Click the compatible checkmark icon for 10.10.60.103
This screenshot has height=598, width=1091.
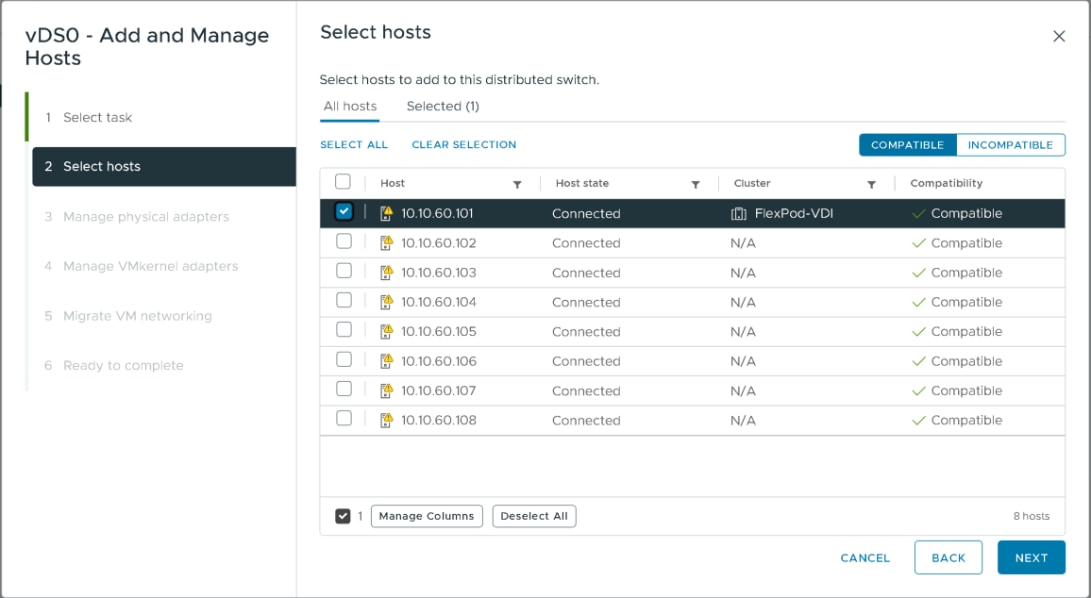(918, 273)
